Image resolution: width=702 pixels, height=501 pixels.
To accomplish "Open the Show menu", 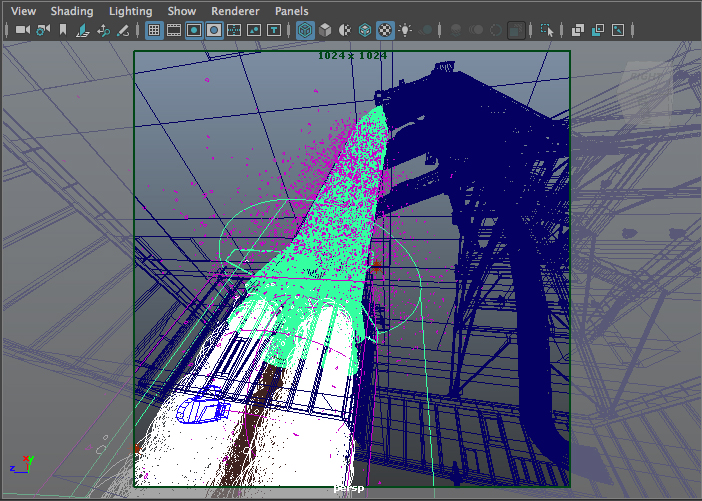I will click(x=181, y=11).
